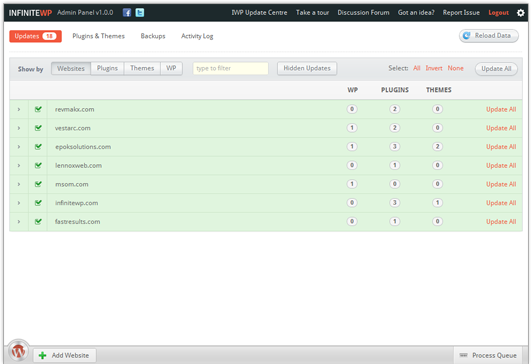This screenshot has width=531, height=364.
Task: Show updates by Themes
Action: point(142,68)
